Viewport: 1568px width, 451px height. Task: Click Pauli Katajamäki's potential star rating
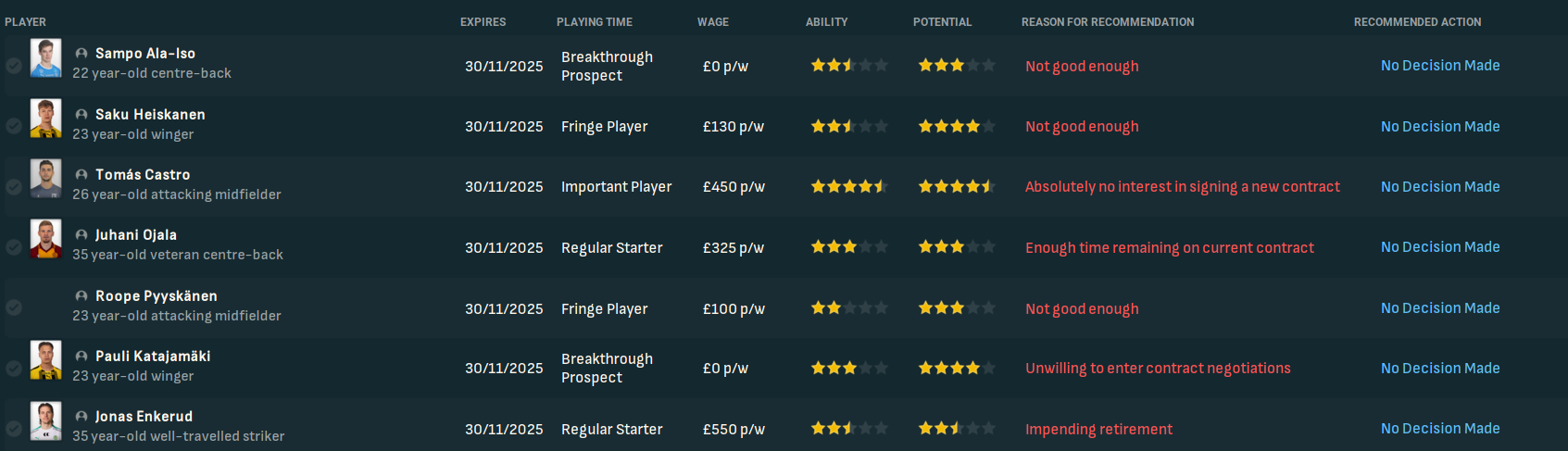[x=956, y=369]
